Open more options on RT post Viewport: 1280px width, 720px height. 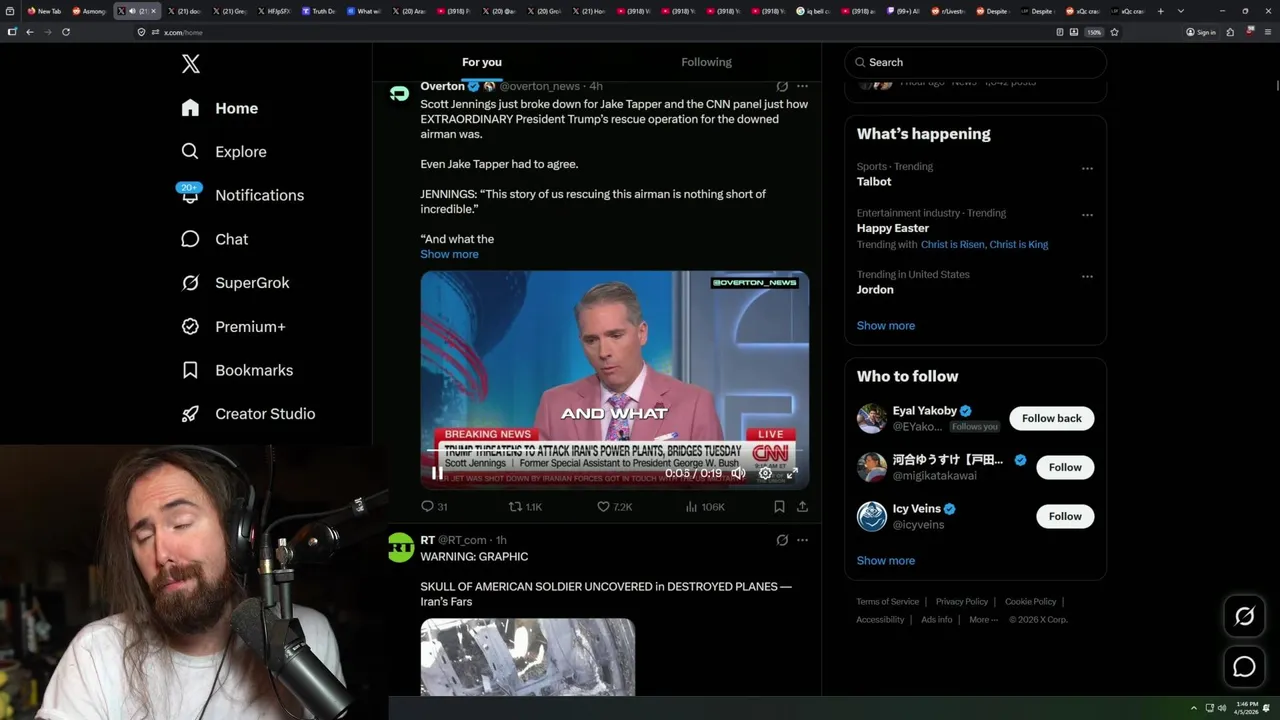tap(802, 540)
